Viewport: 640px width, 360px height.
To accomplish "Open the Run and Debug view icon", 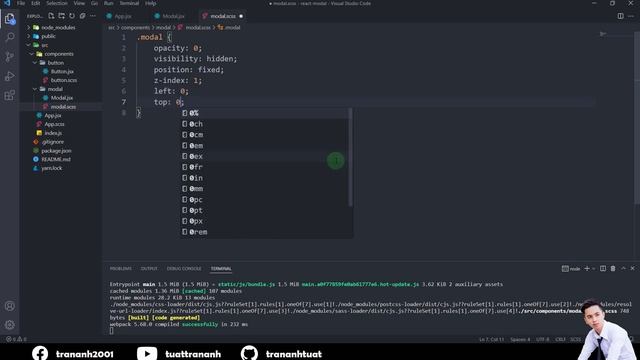I will click(10, 76).
